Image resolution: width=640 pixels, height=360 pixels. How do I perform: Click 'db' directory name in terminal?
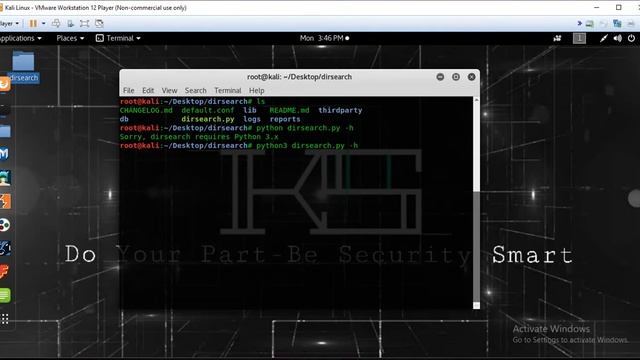[x=124, y=119]
